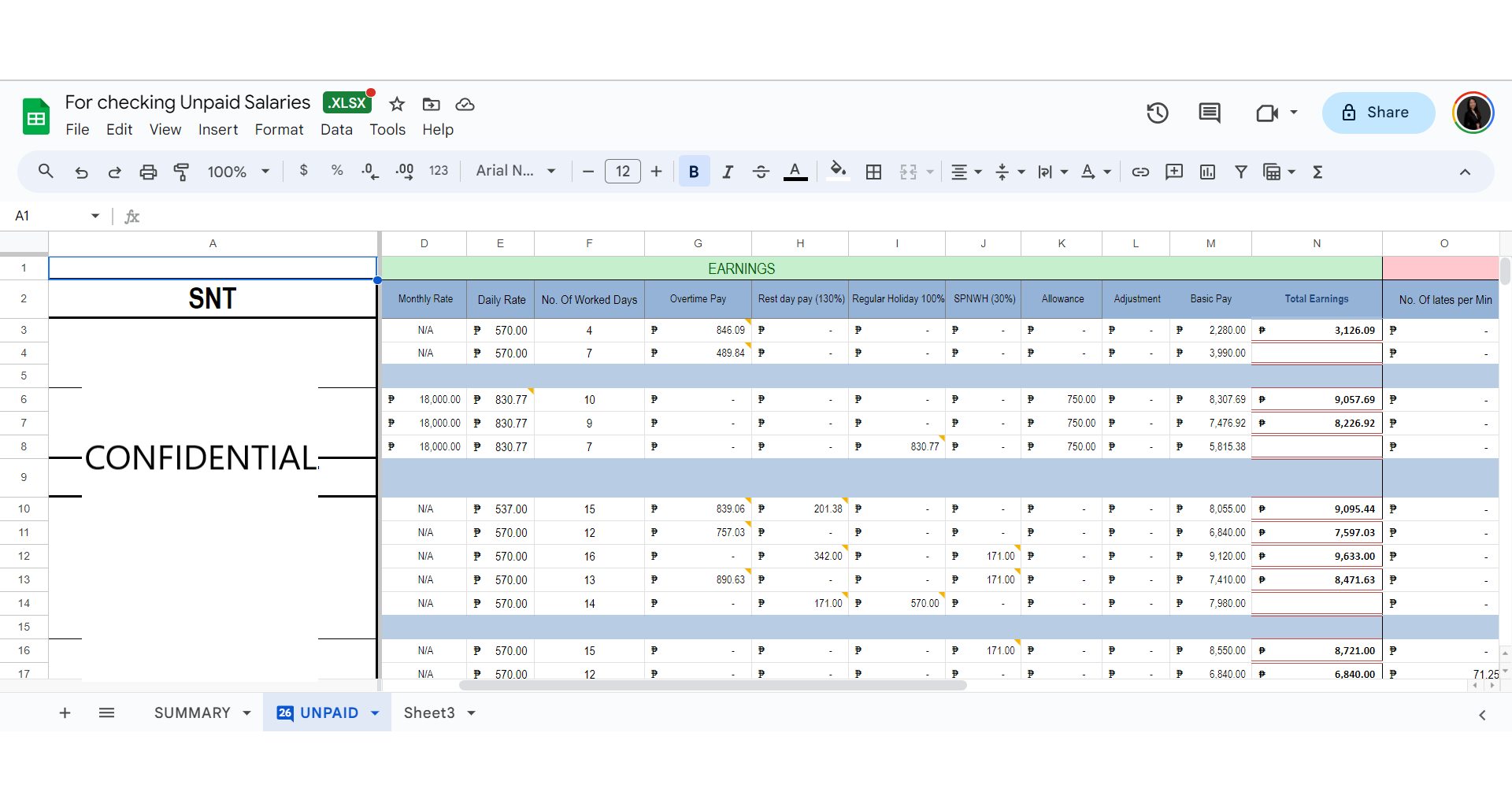Screen dimensions: 1512x803
Task: Insert a chart
Action: (x=1207, y=172)
